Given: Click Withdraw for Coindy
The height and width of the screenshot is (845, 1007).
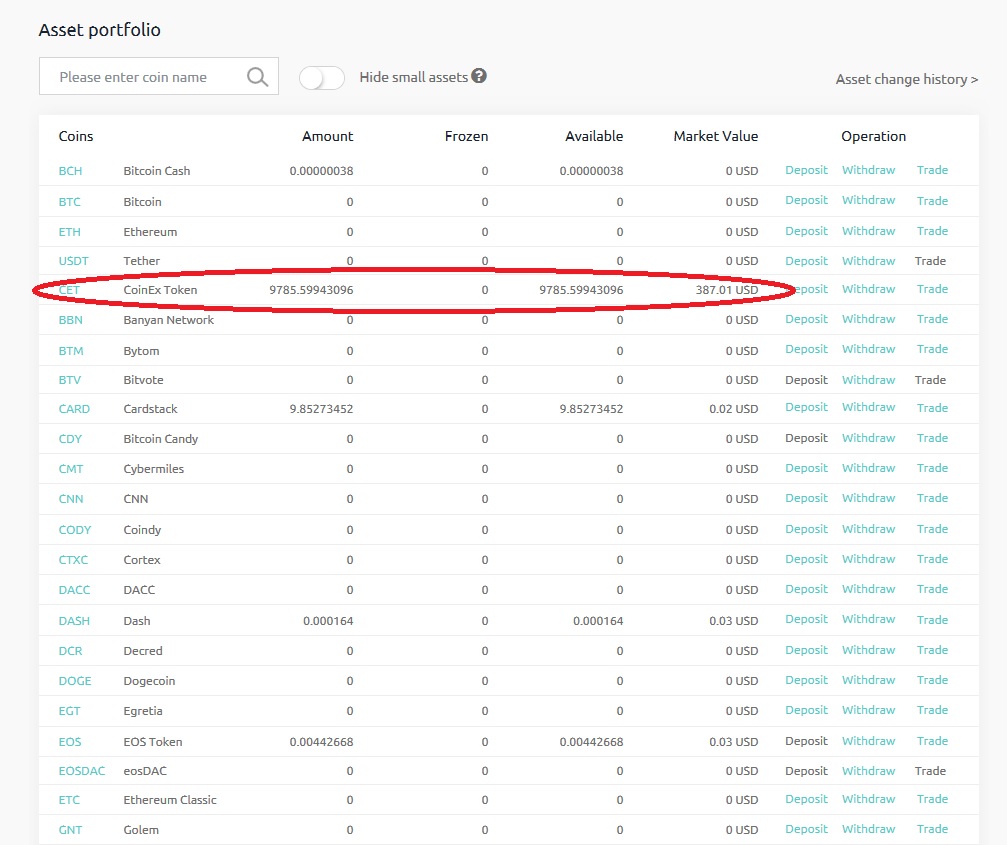Looking at the screenshot, I should click(x=868, y=529).
